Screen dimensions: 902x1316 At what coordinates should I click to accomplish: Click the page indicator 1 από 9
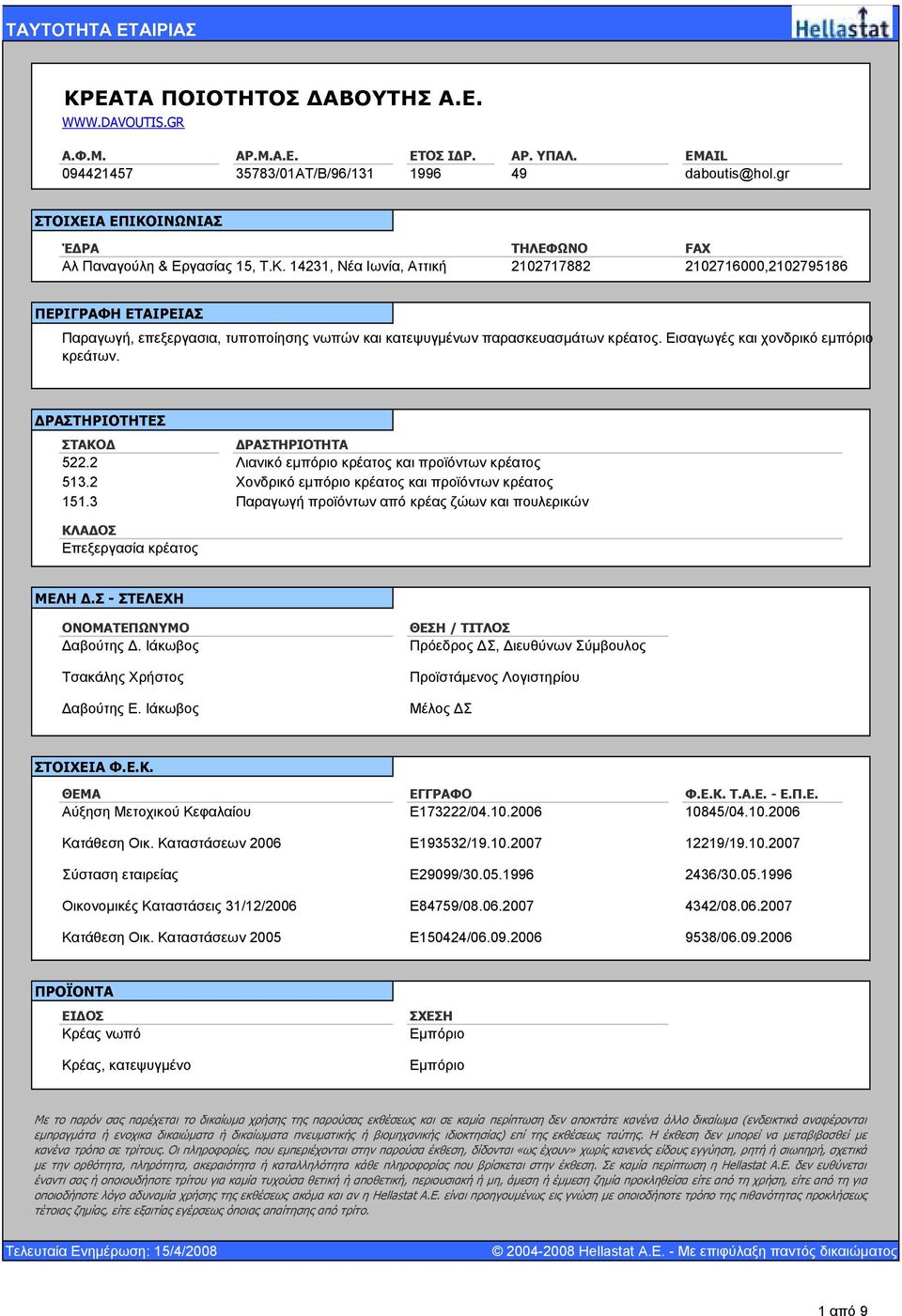[843, 1310]
